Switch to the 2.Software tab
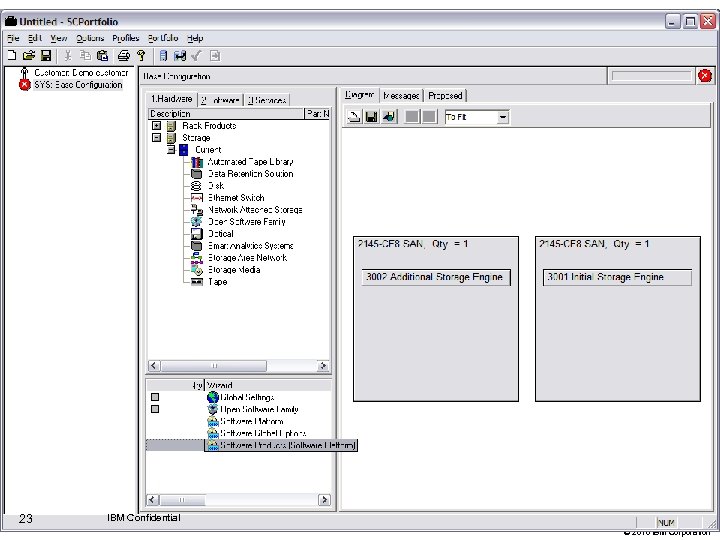Image resolution: width=720 pixels, height=540 pixels. coord(220,100)
